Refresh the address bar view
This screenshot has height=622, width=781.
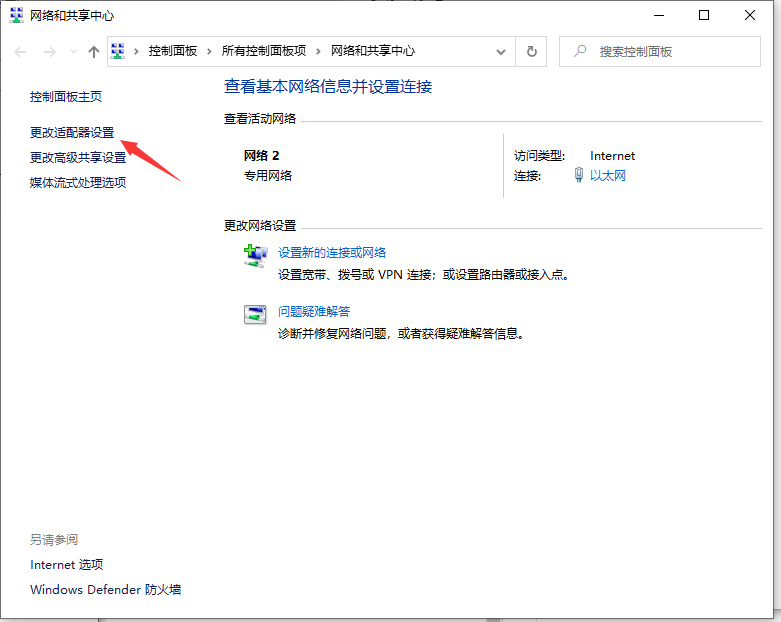[532, 51]
